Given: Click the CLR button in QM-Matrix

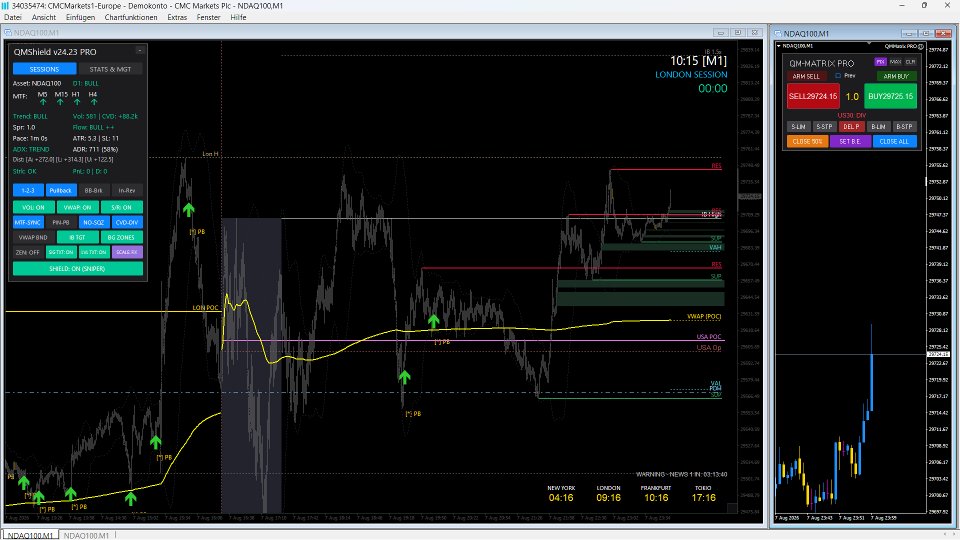Looking at the screenshot, I should pyautogui.click(x=910, y=62).
